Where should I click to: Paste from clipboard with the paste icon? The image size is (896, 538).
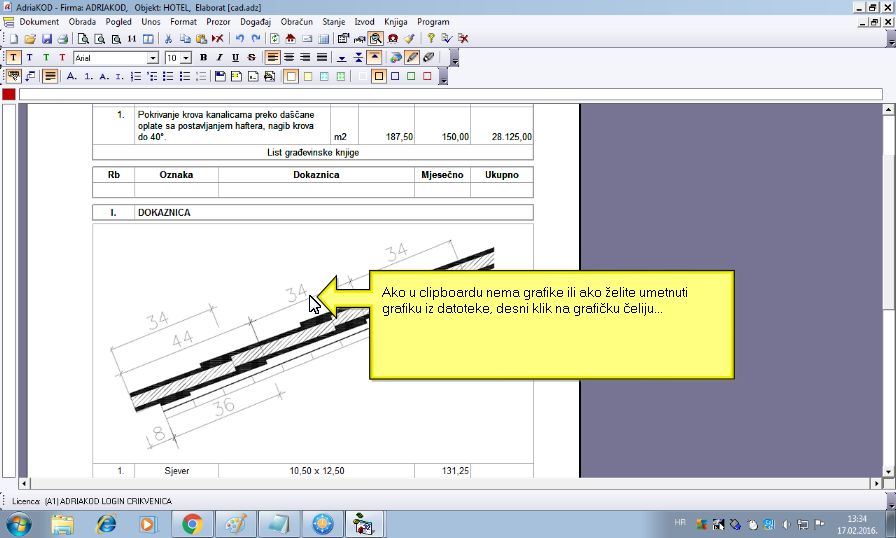click(x=201, y=39)
